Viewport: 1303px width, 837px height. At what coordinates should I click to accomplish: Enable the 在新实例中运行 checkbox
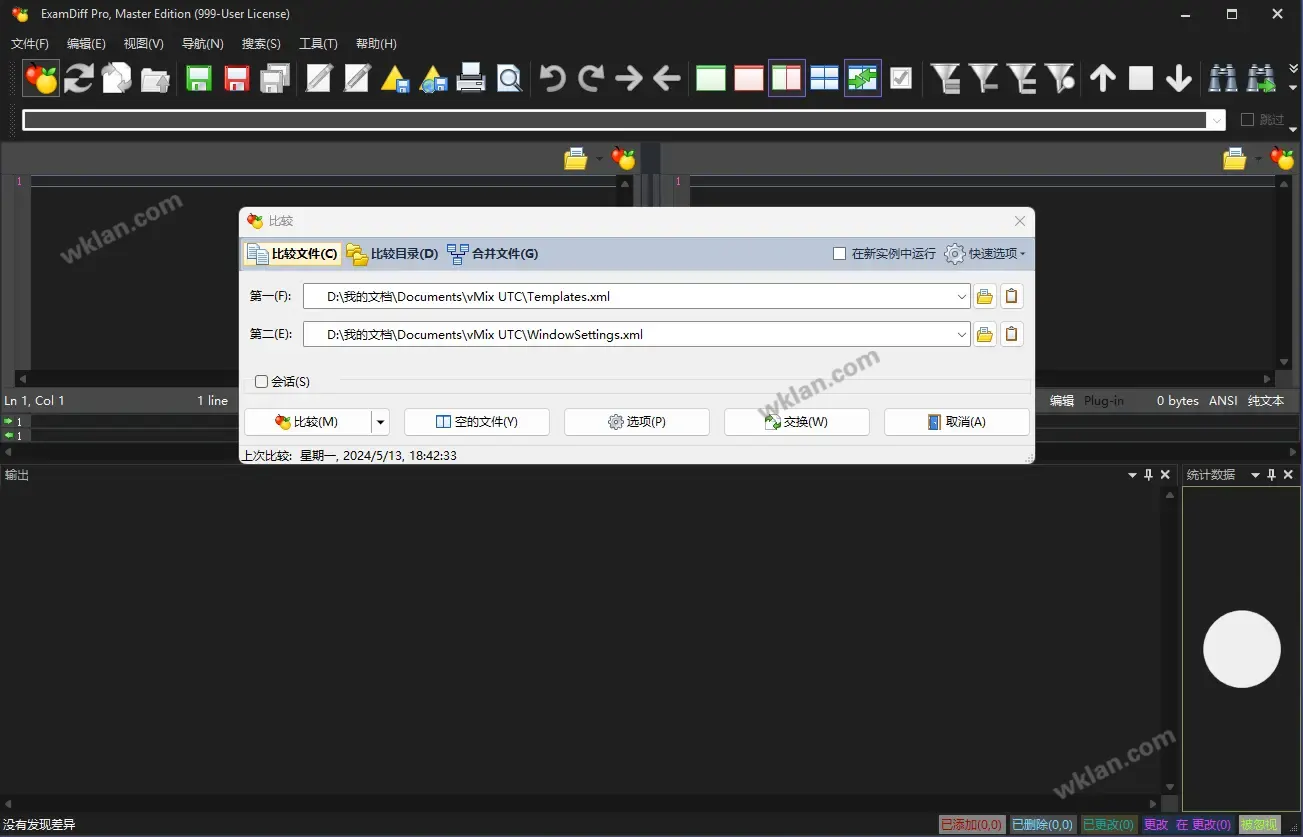tap(840, 254)
